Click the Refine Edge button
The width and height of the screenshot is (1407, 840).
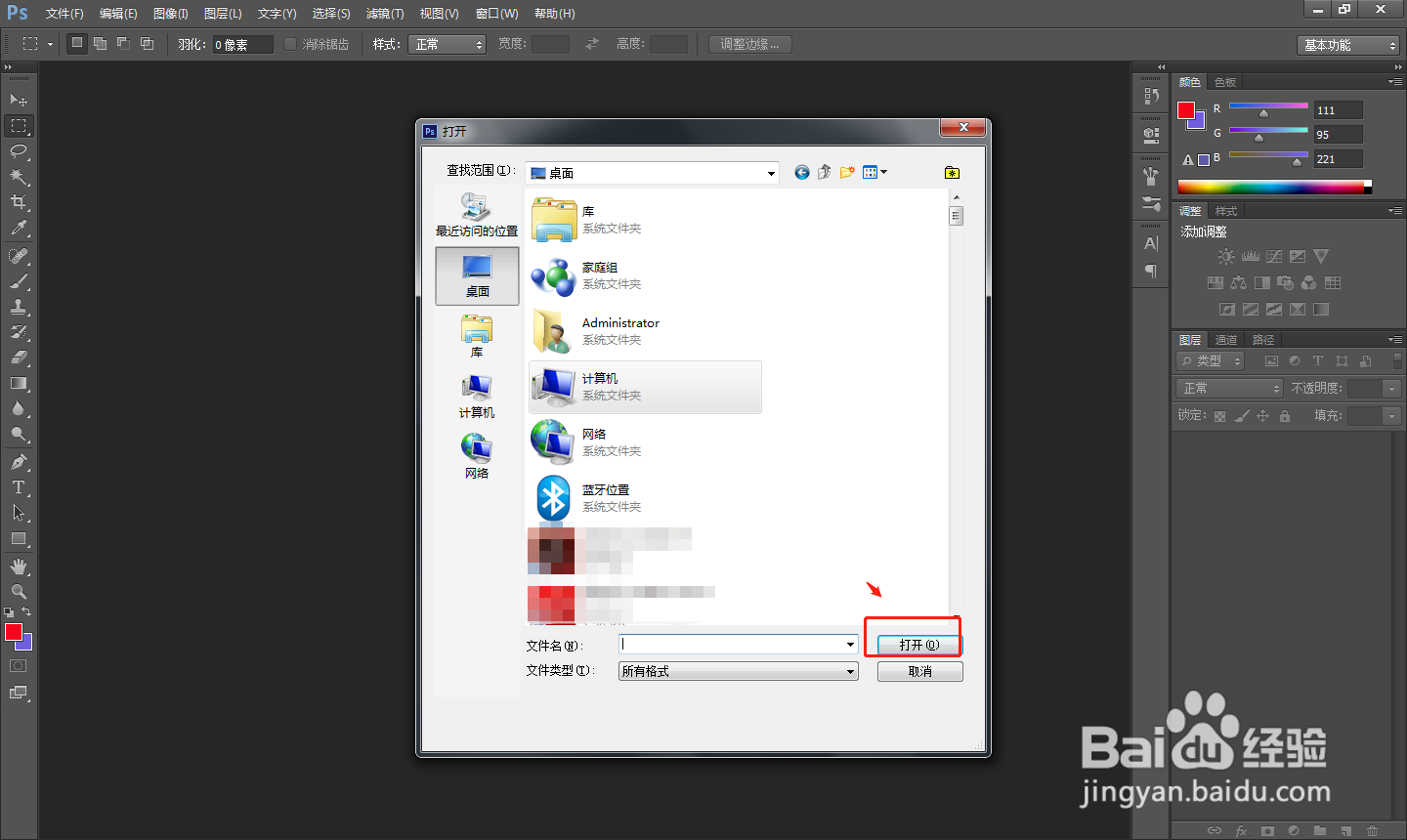(750, 44)
